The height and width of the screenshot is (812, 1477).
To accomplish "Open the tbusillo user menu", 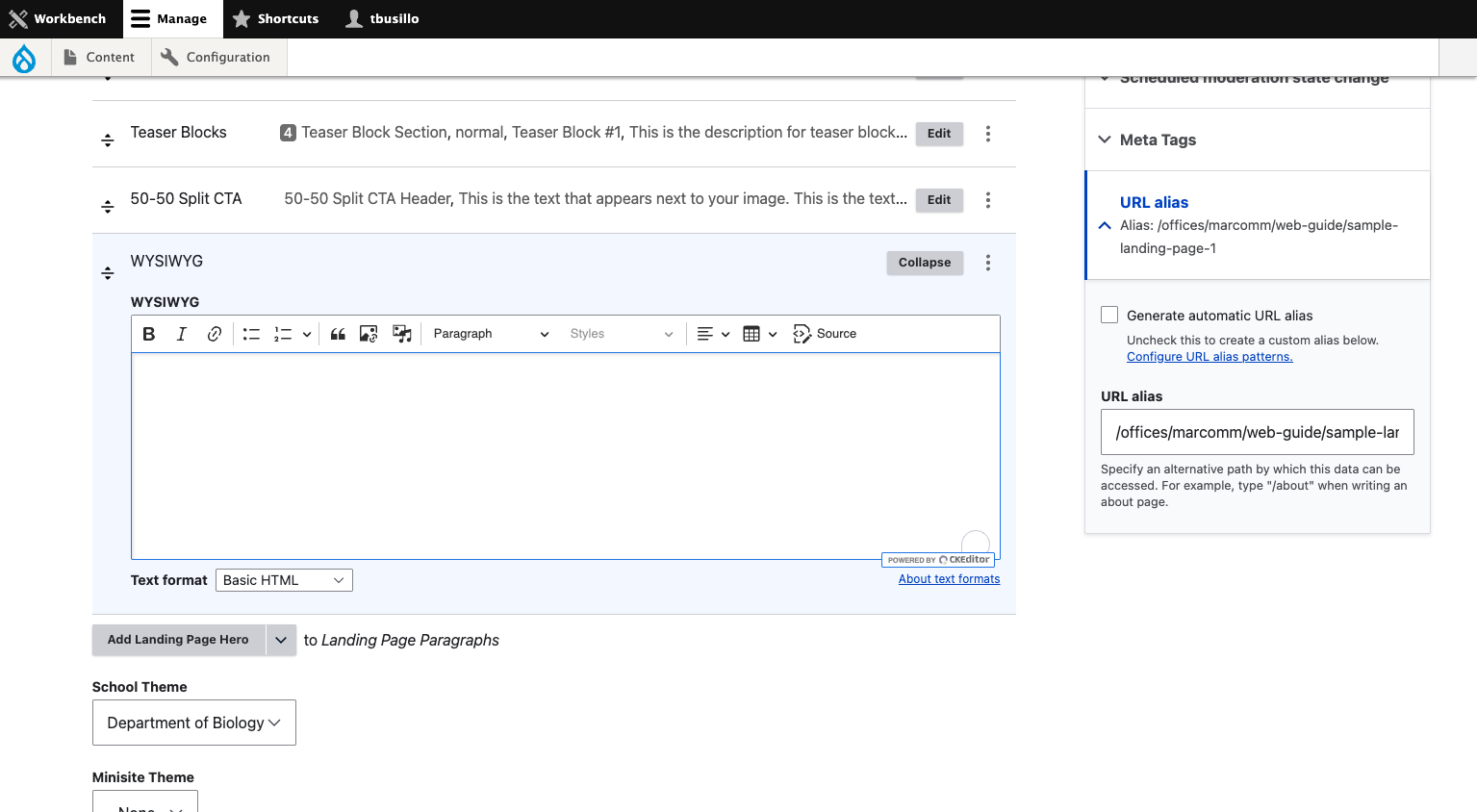I will click(383, 19).
